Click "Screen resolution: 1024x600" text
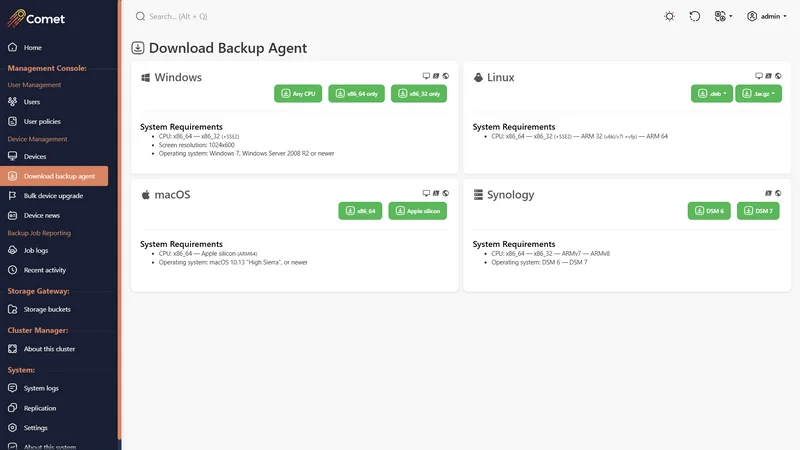Viewport: 800px width, 450px height. pyautogui.click(x=196, y=145)
